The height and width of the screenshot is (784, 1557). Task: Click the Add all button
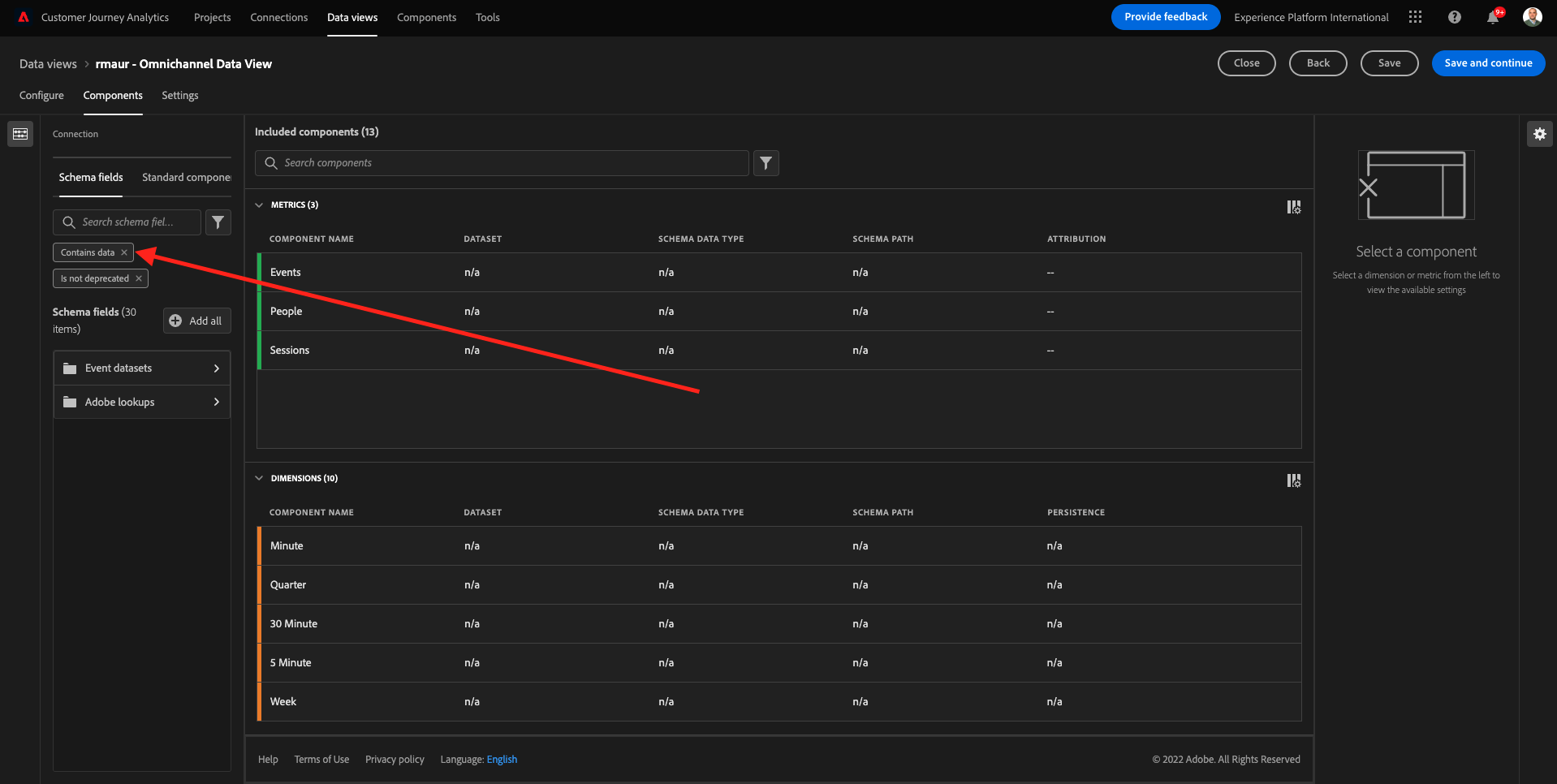197,321
